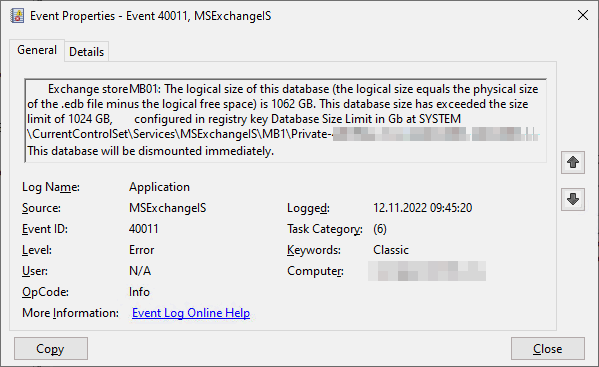Click the Level value Error
Viewport: 599px width, 367px height.
141,250
